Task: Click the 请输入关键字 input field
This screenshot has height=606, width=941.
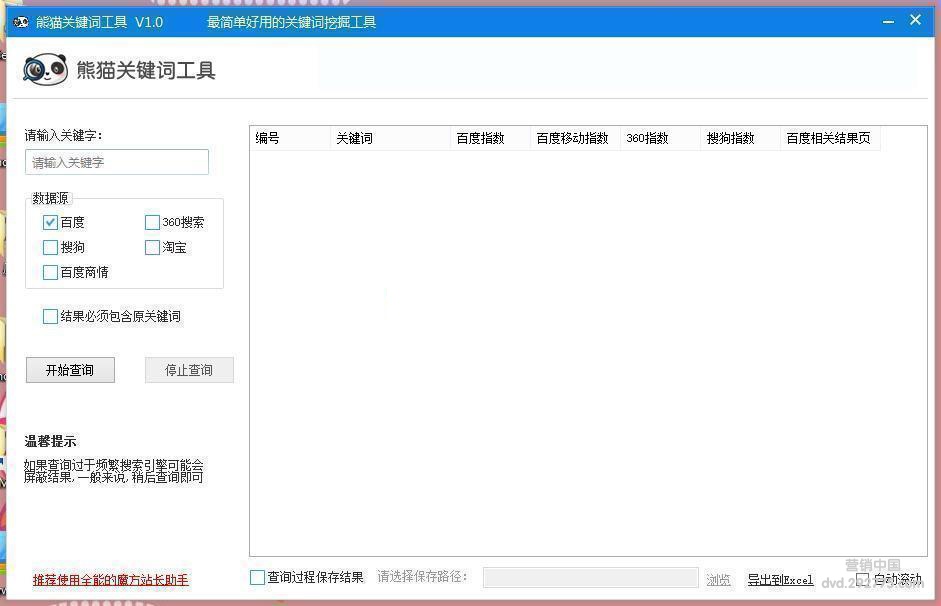Action: coord(117,162)
